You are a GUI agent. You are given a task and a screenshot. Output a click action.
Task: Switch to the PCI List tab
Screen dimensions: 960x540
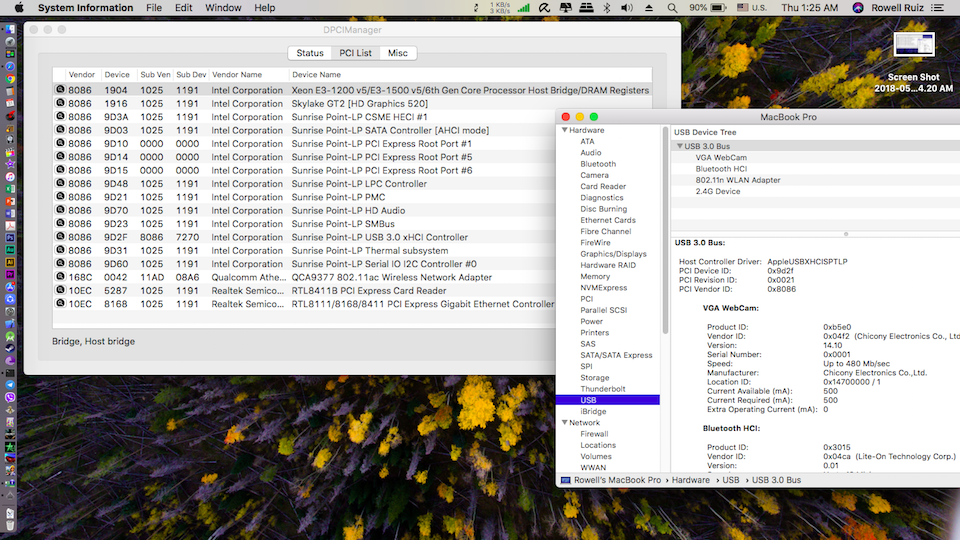pos(355,53)
